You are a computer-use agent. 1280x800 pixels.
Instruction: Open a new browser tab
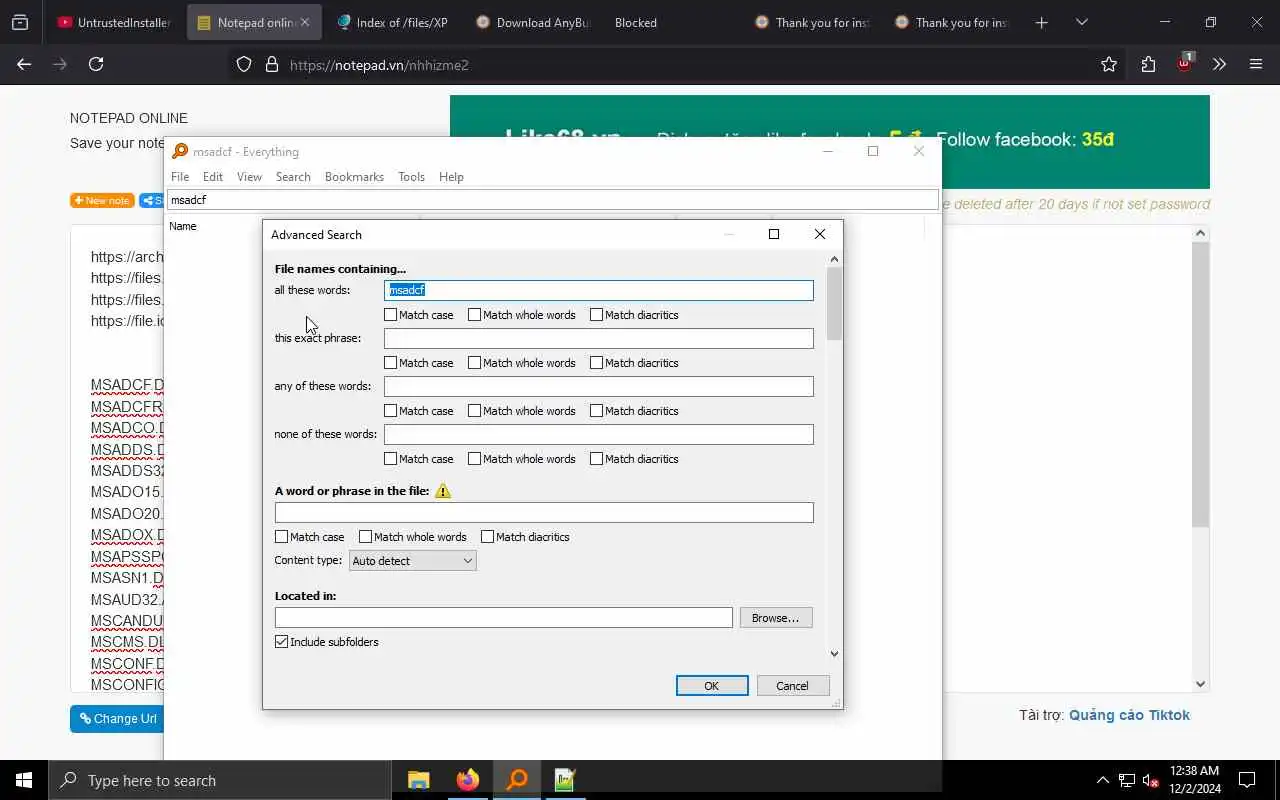point(1041,22)
